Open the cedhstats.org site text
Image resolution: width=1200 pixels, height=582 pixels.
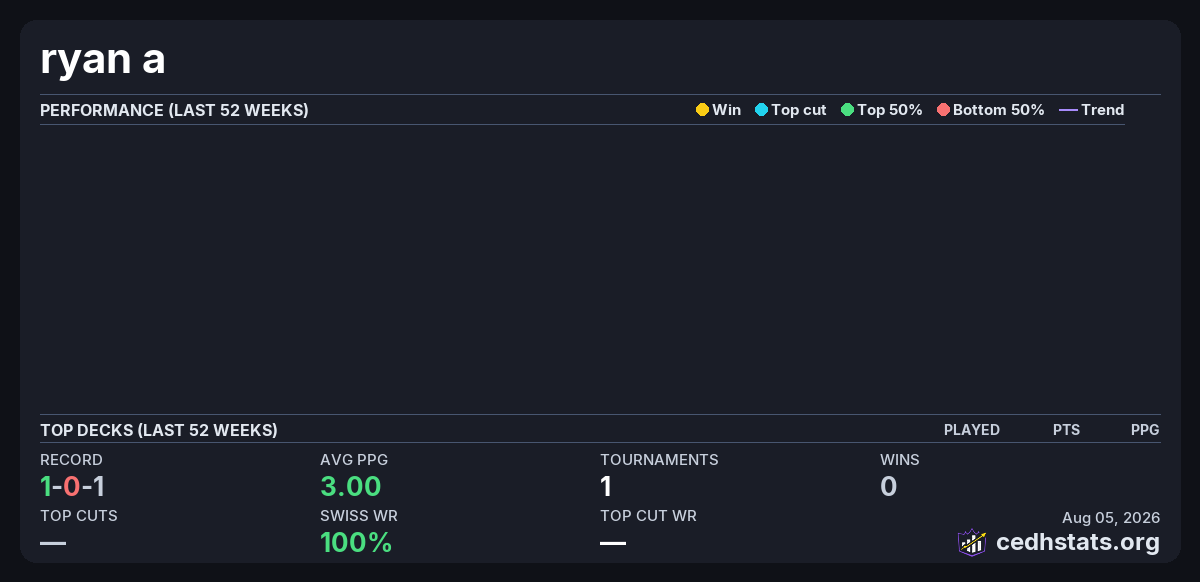coord(1078,543)
